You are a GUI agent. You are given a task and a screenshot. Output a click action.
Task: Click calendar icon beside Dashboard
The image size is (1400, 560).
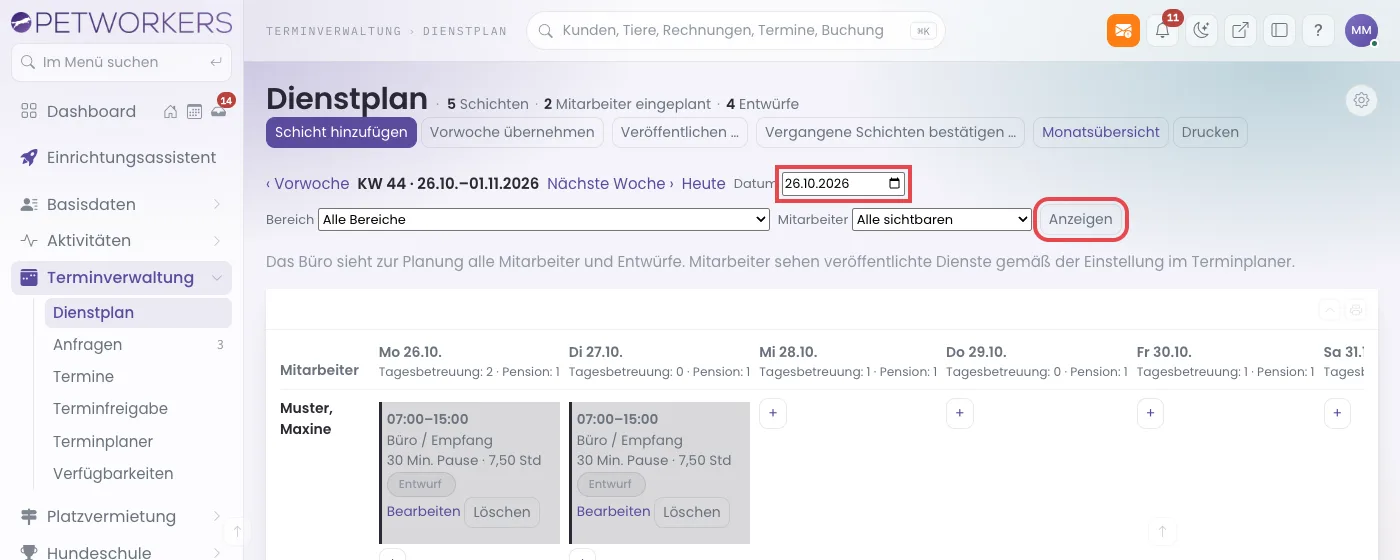coord(194,111)
